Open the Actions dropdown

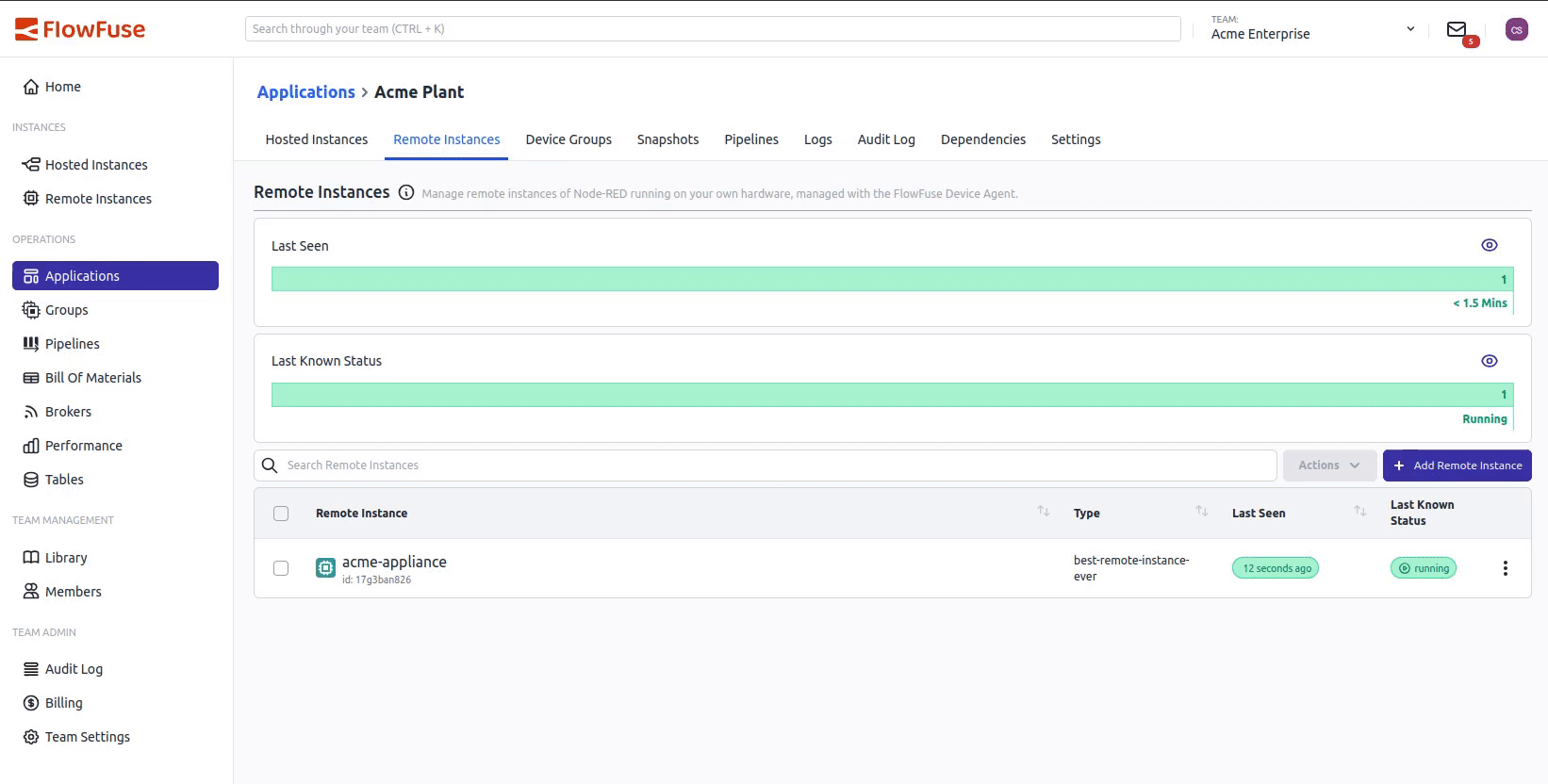click(1328, 465)
